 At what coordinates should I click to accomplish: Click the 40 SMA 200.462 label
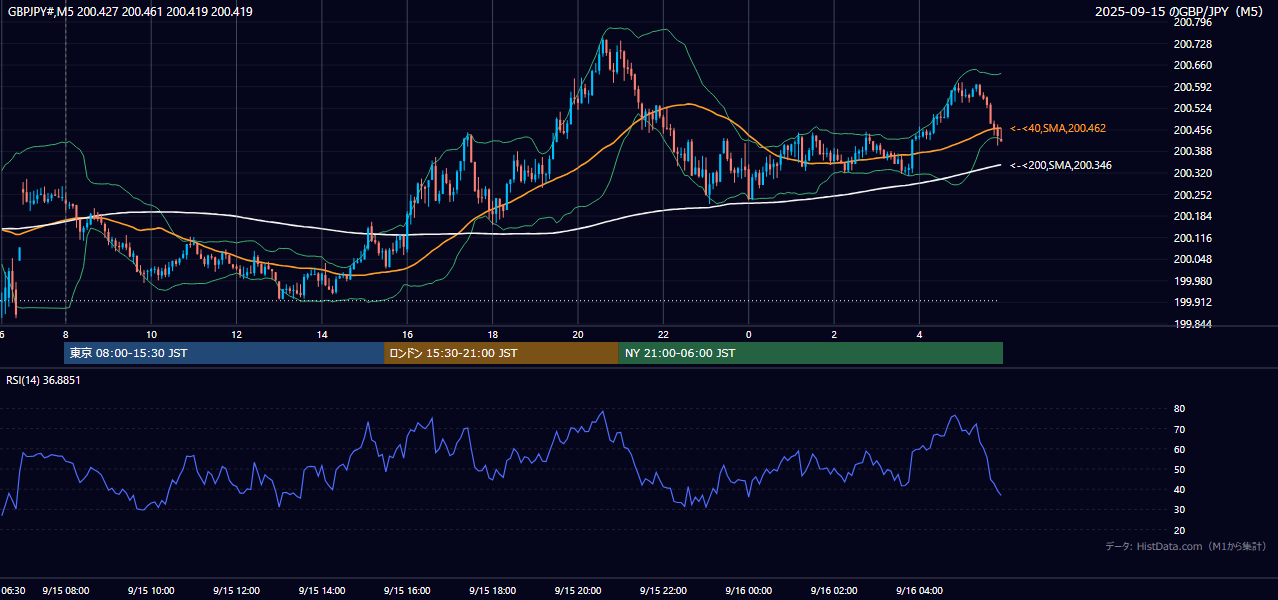click(x=1058, y=128)
